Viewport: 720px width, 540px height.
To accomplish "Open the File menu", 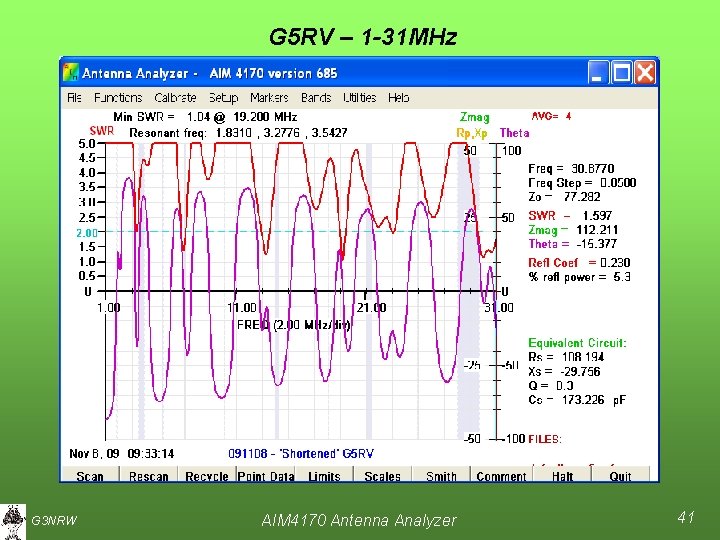I will [x=74, y=98].
